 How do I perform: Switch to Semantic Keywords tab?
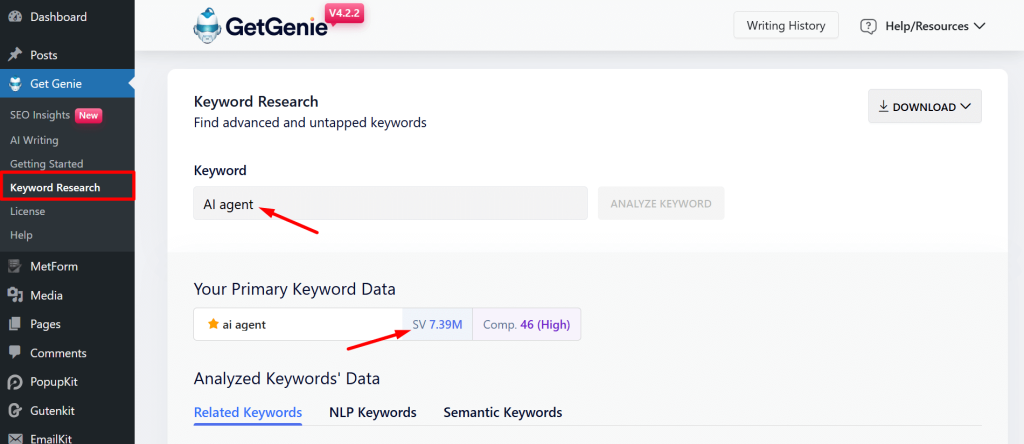503,412
